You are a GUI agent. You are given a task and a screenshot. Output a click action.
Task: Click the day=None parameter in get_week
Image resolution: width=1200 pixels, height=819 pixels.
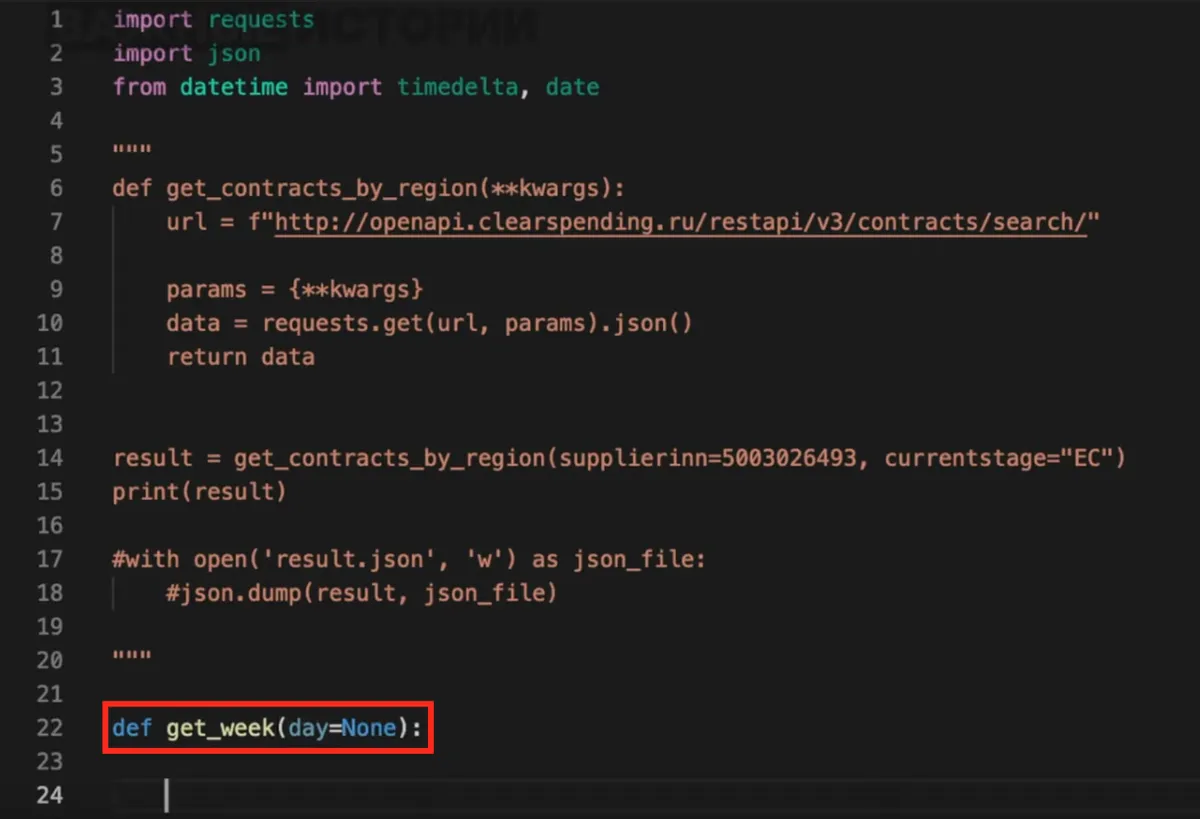(x=342, y=727)
